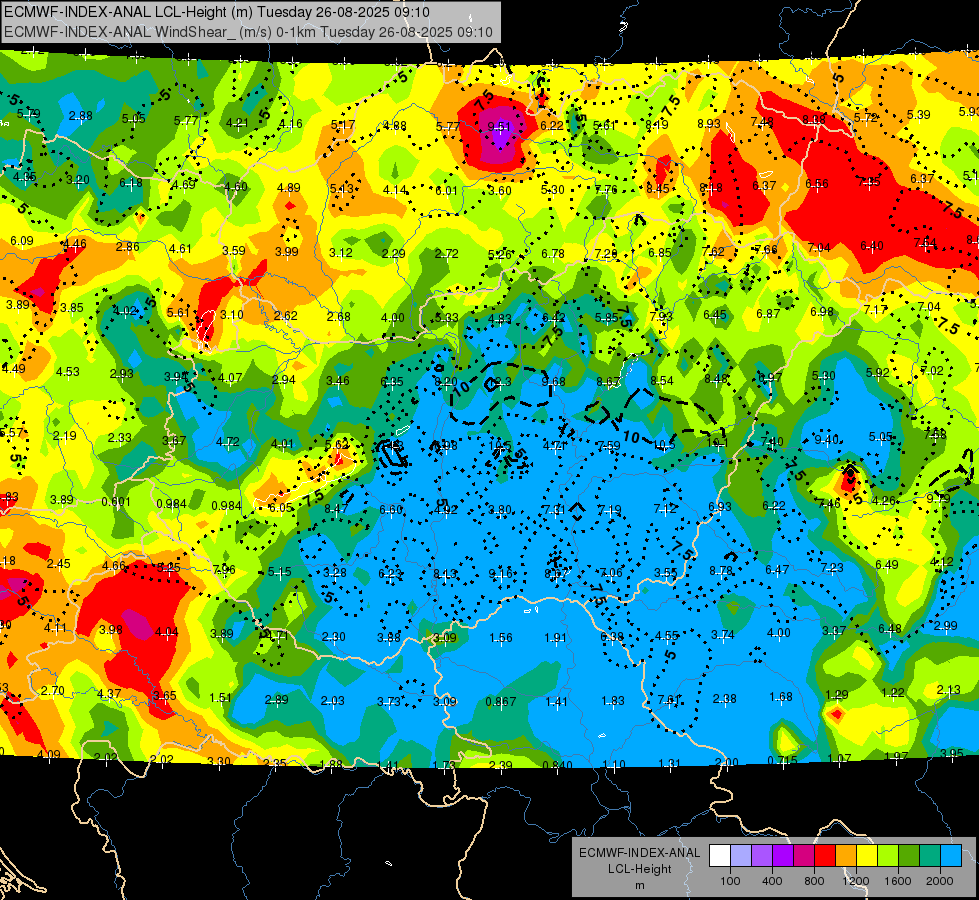Viewport: 979px width, 900px height.
Task: Click the dark green swatch in the legend
Action: tap(909, 856)
